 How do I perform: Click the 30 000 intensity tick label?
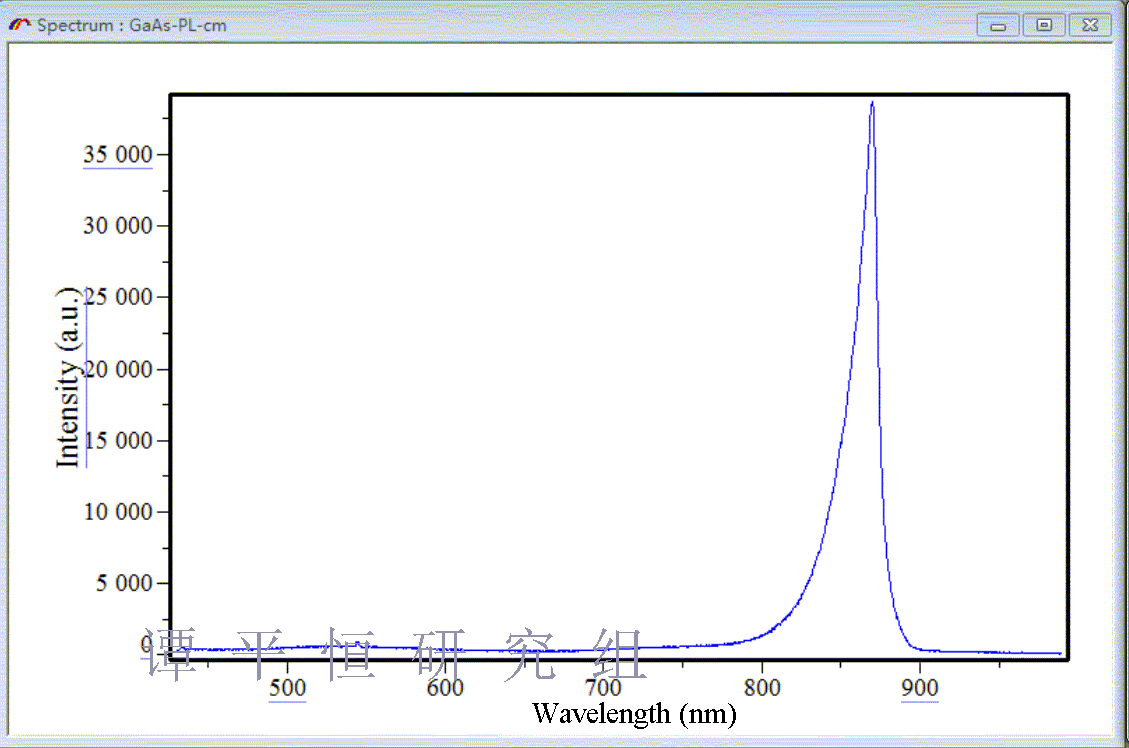117,226
